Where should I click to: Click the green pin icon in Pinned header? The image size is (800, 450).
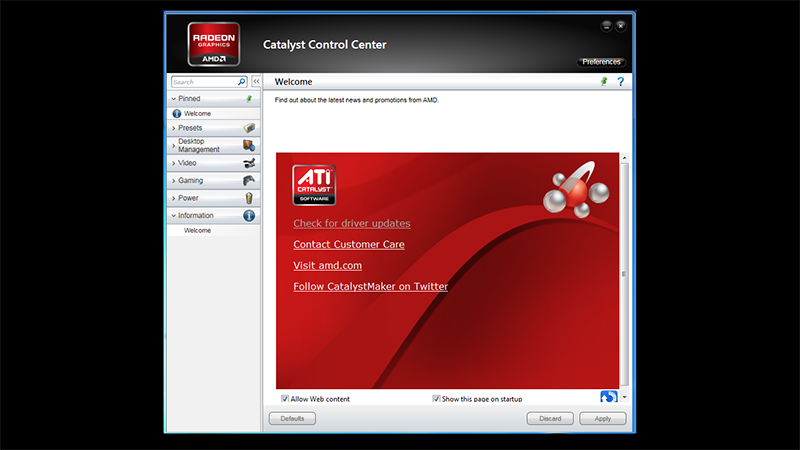click(x=249, y=98)
